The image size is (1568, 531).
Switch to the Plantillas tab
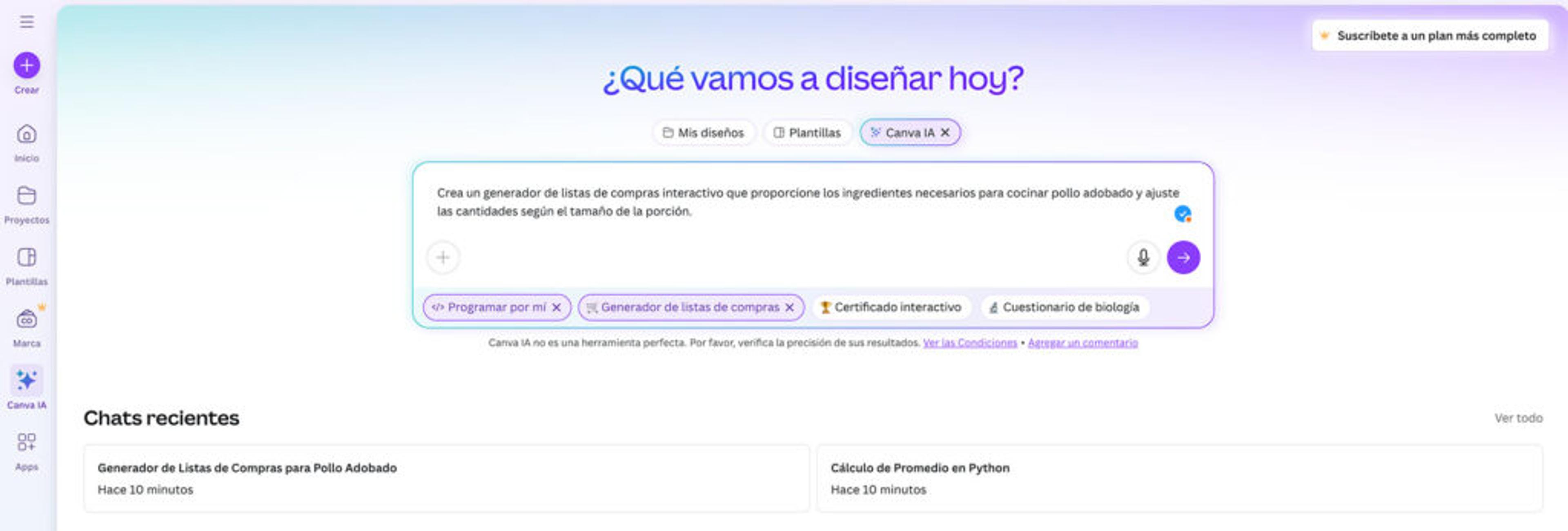[x=807, y=133]
